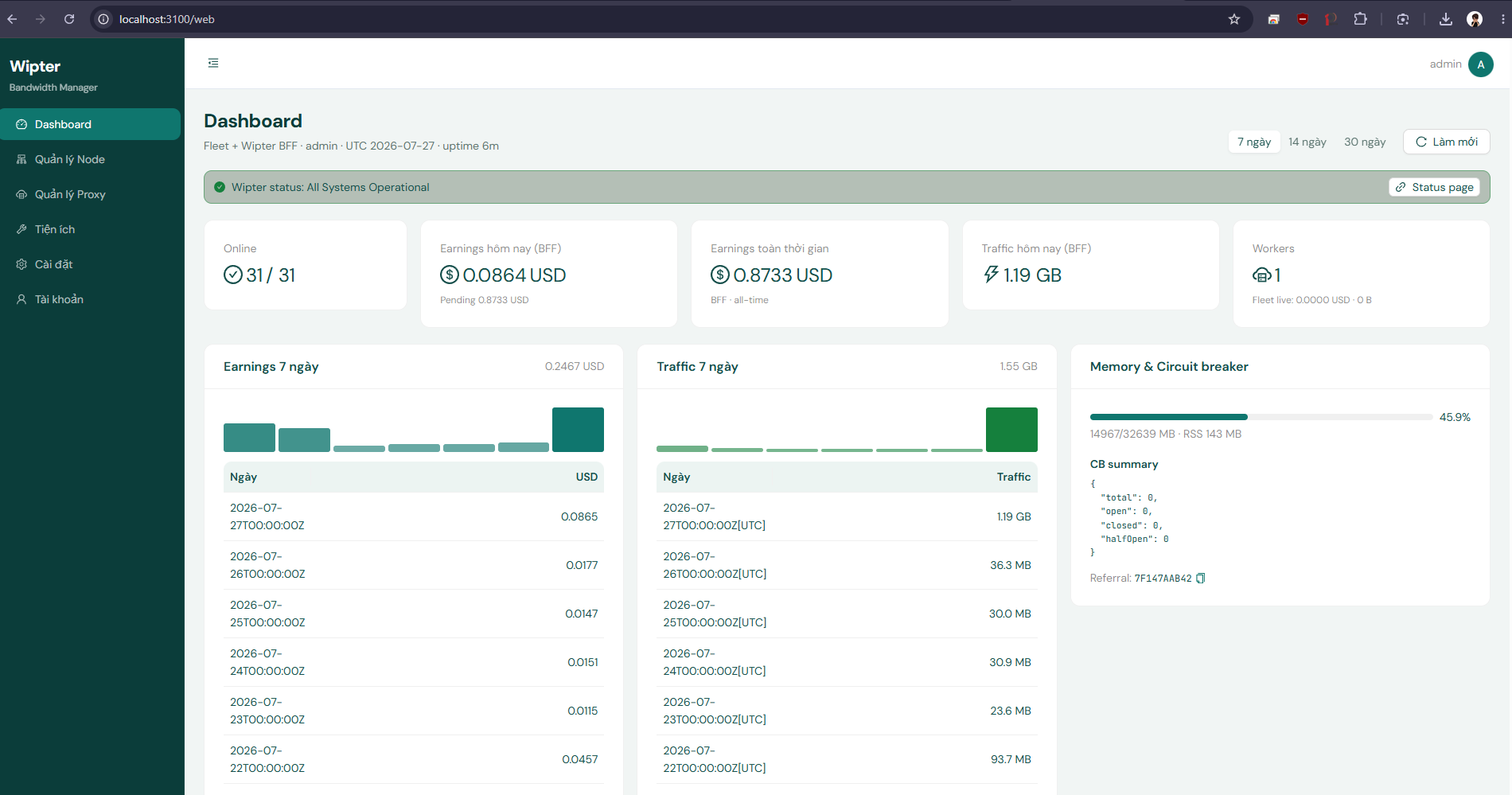Click the Làm mới refresh button
This screenshot has height=795, width=1512.
click(1447, 142)
